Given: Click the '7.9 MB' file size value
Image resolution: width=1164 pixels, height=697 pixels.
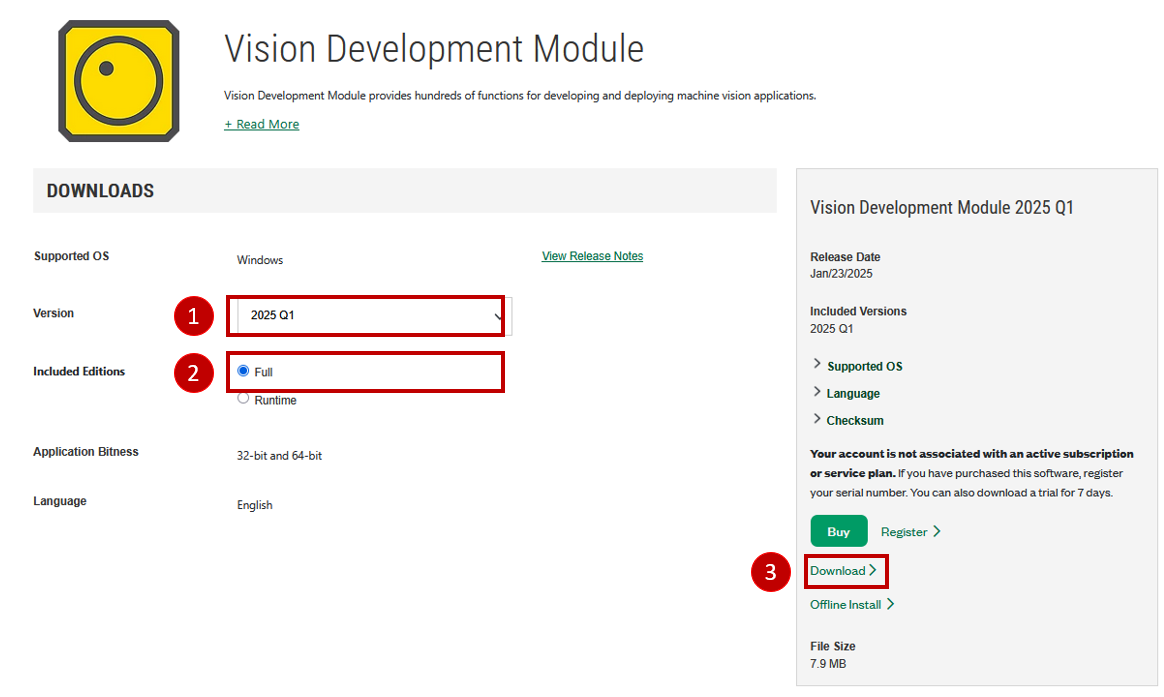Looking at the screenshot, I should pos(828,664).
